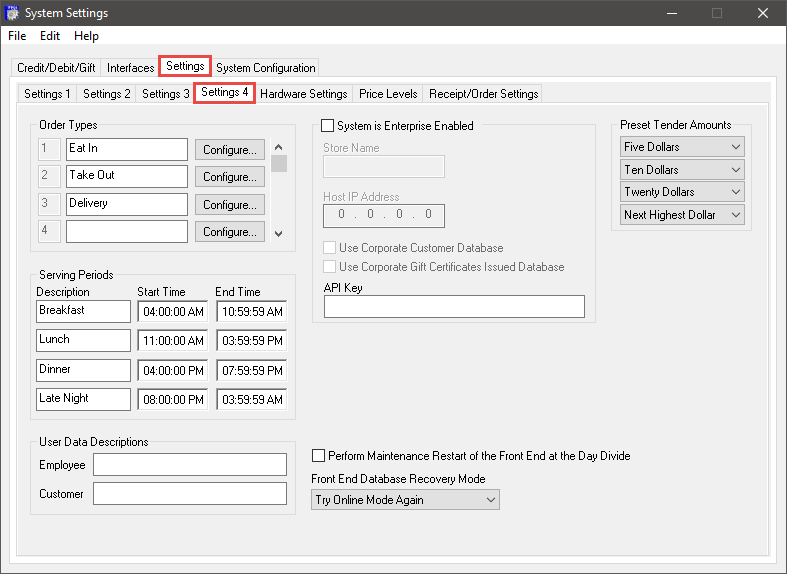Switch to the Hardware Settings tab
The height and width of the screenshot is (574, 787).
(303, 94)
